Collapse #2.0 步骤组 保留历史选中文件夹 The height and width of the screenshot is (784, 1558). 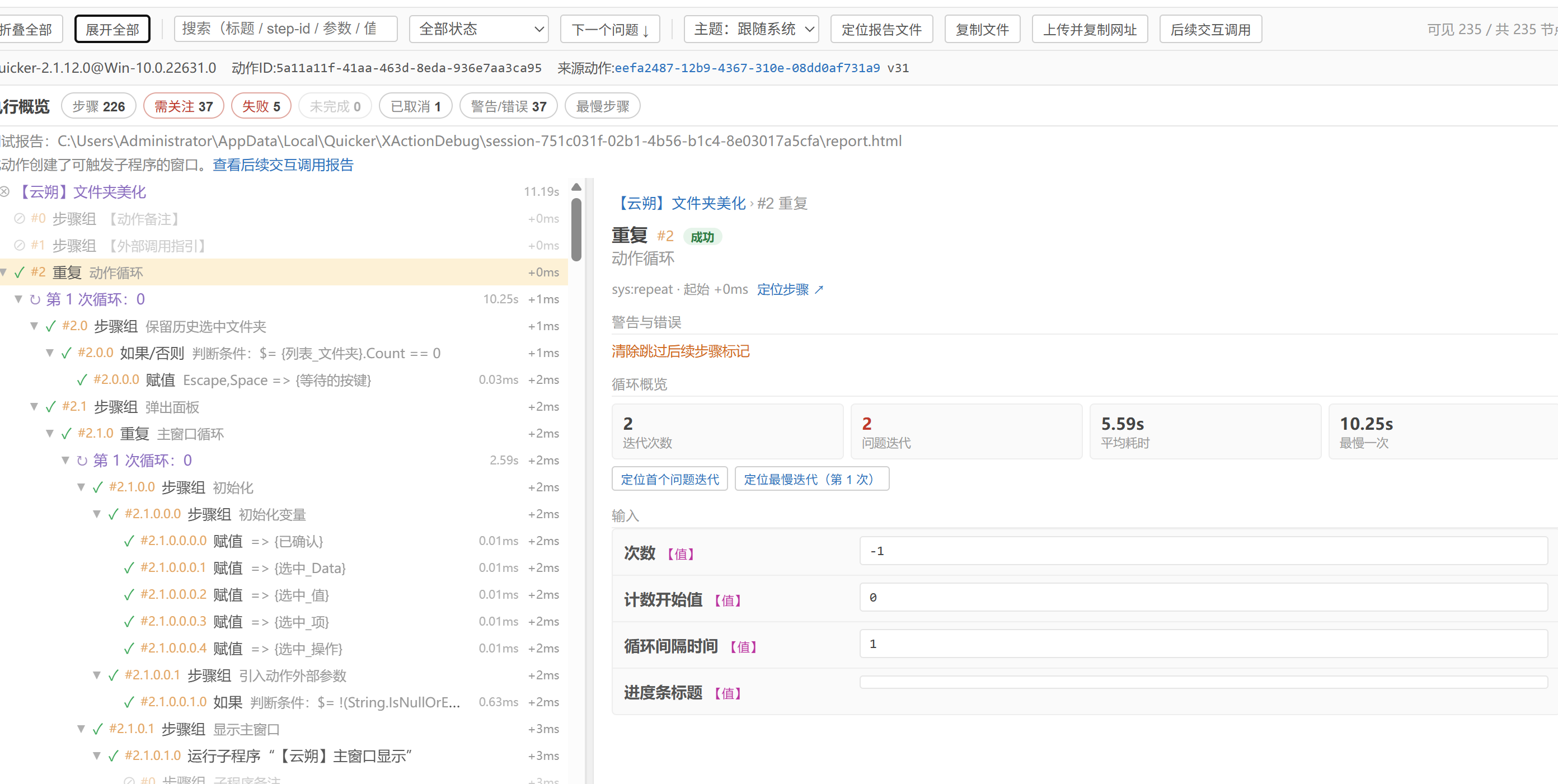(x=35, y=326)
